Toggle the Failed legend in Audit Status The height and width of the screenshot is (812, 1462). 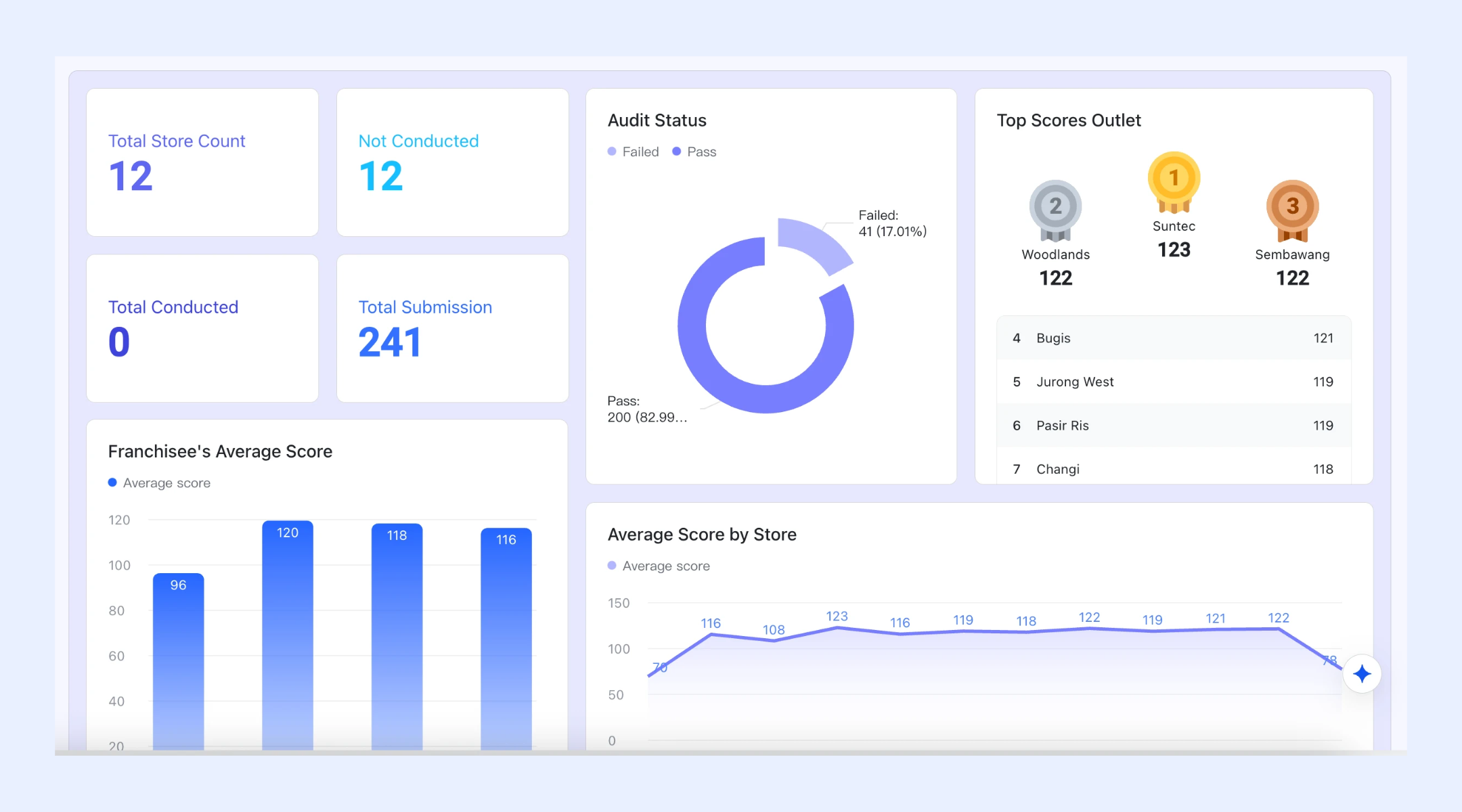click(634, 152)
